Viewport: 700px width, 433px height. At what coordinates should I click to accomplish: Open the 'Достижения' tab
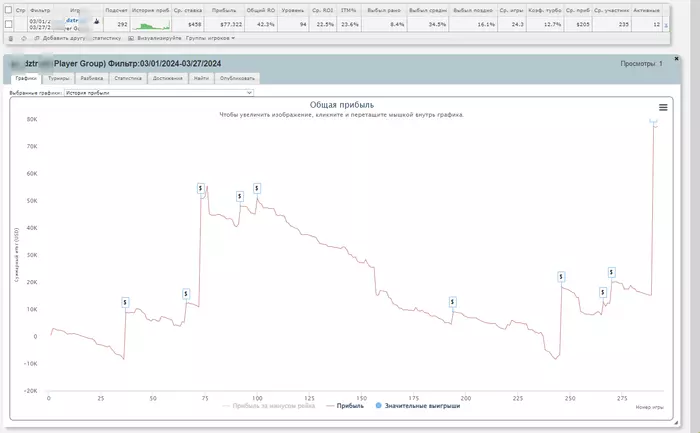coord(167,78)
